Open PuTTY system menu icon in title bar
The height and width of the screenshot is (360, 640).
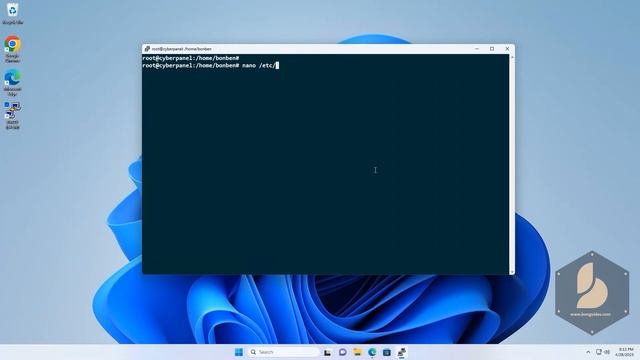click(x=147, y=49)
